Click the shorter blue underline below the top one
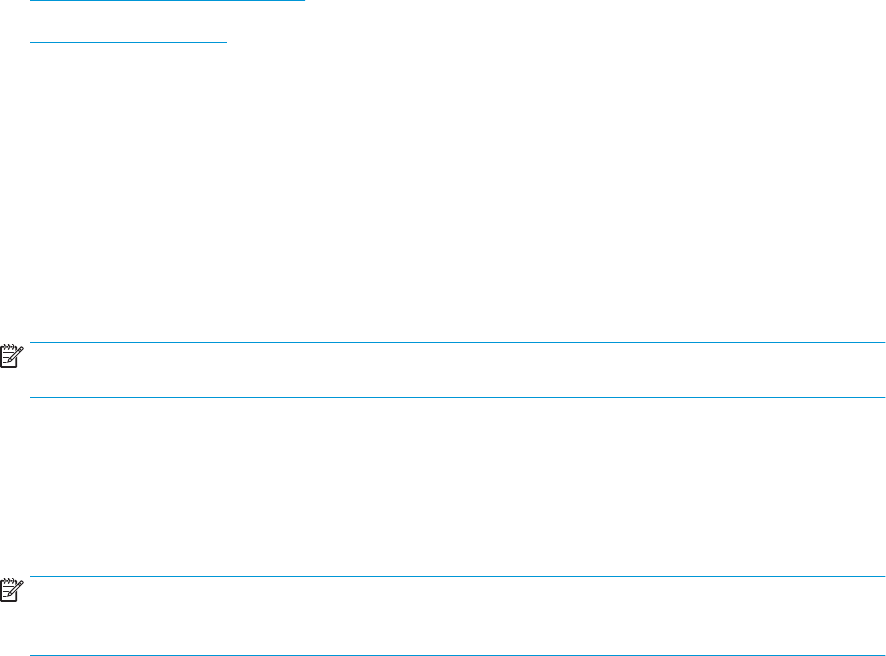Image resolution: width=886 pixels, height=656 pixels. (x=128, y=42)
